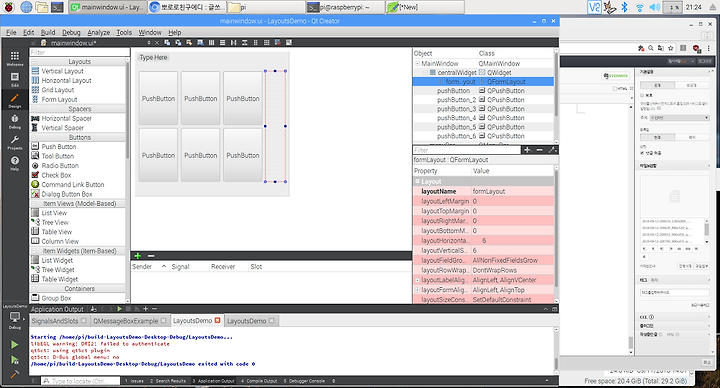The width and height of the screenshot is (720, 388).
Task: Collapse the Layouts category in Widget Box
Action: 34,62
